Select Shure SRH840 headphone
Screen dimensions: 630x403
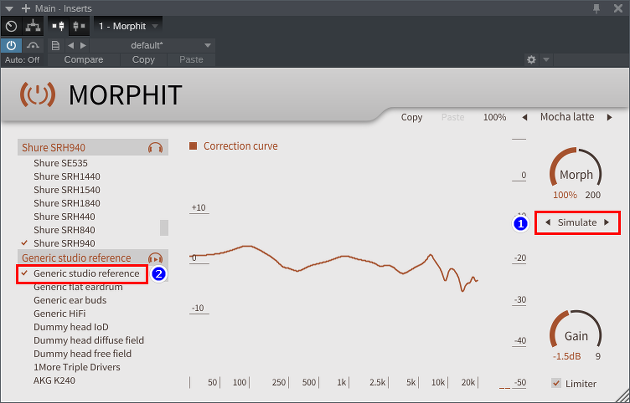click(64, 230)
